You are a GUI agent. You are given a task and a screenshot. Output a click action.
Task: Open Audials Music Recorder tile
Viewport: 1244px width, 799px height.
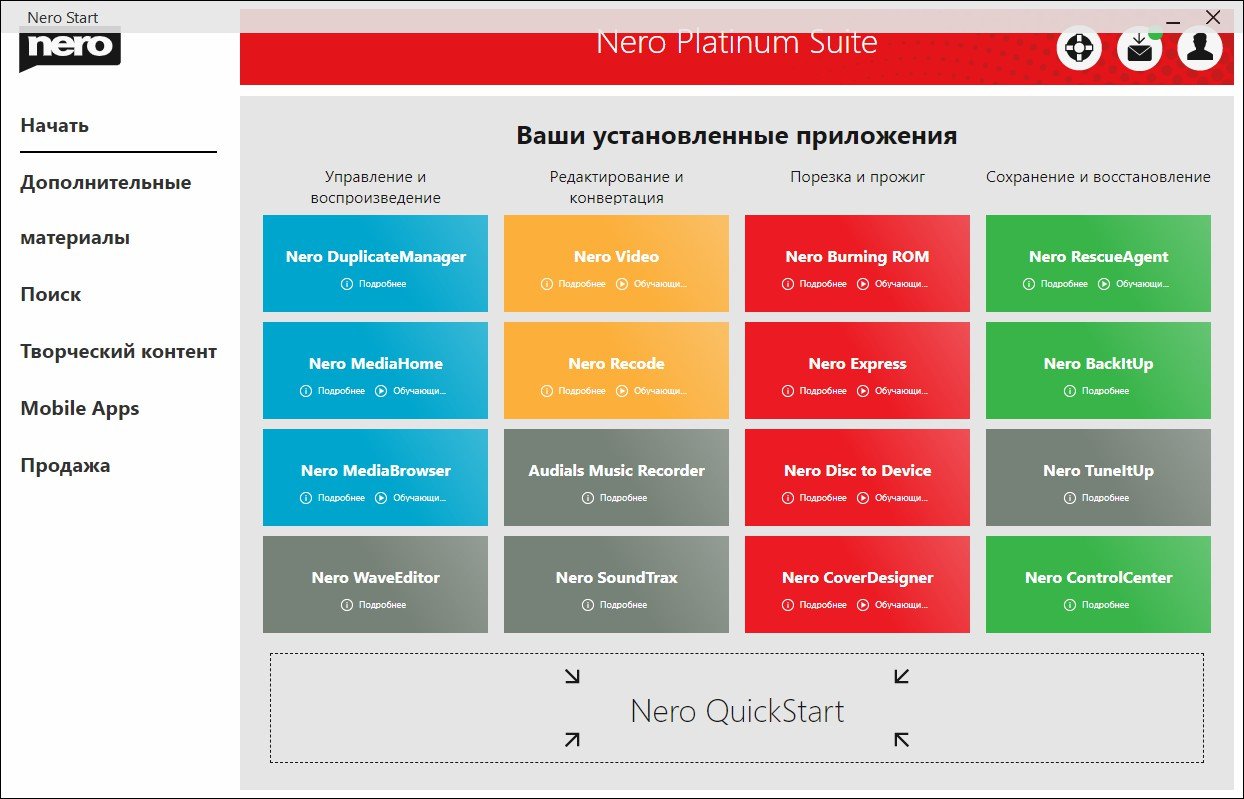[x=616, y=470]
